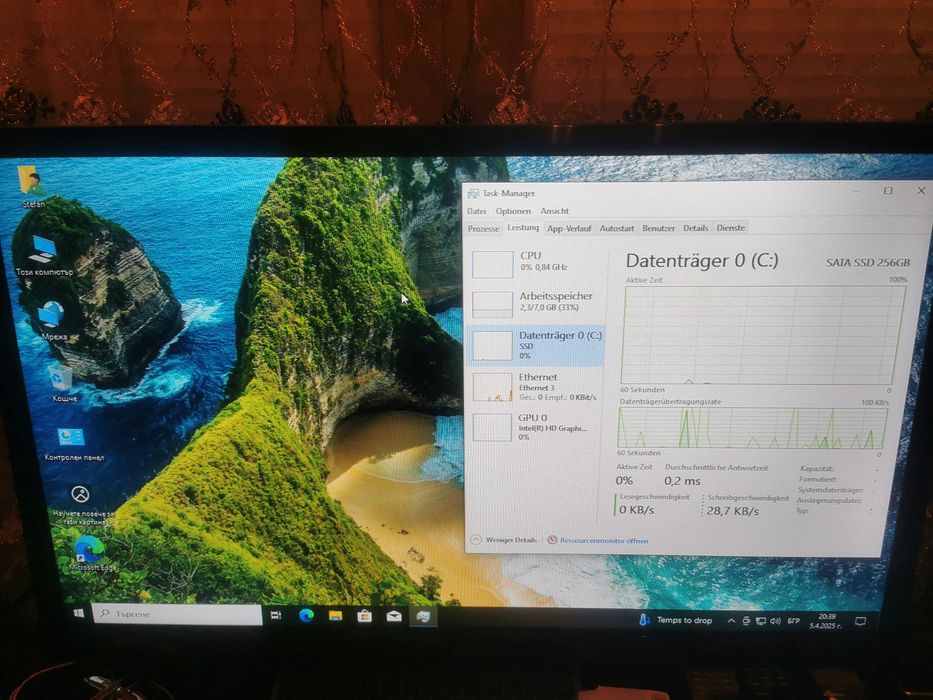Switch to the App-Verlauf tab
The width and height of the screenshot is (933, 700).
[x=569, y=228]
